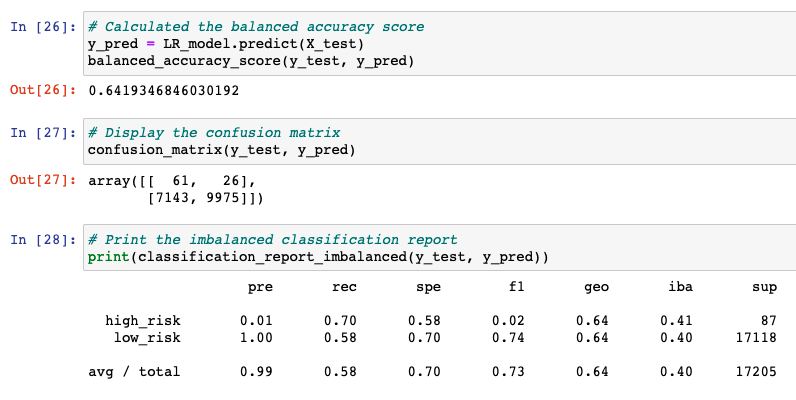Select output value 0.6419346846030192

coord(163,91)
